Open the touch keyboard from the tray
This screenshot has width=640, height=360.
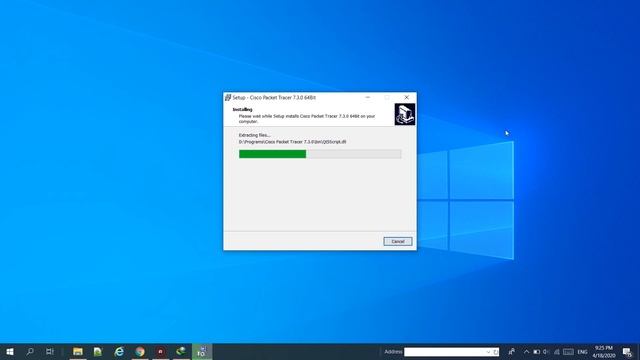pyautogui.click(x=568, y=352)
